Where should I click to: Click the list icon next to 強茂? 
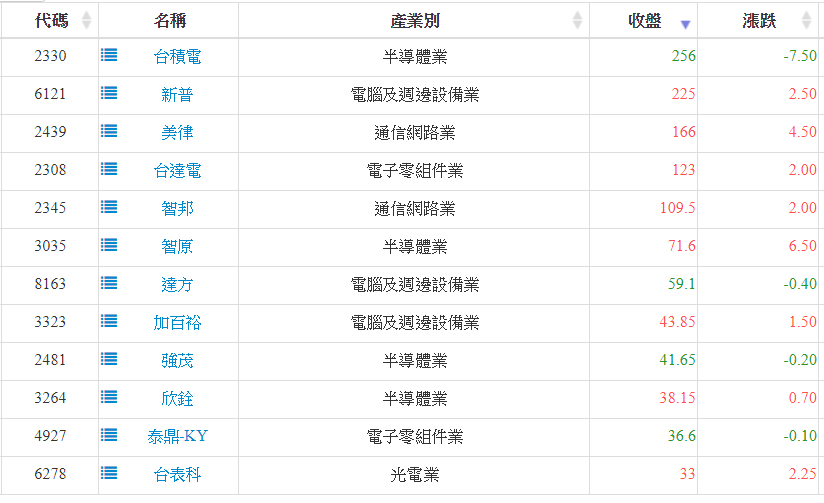click(109, 360)
